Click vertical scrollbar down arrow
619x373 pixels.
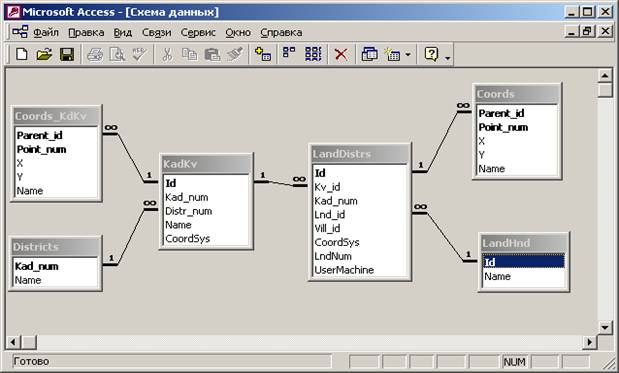click(605, 327)
